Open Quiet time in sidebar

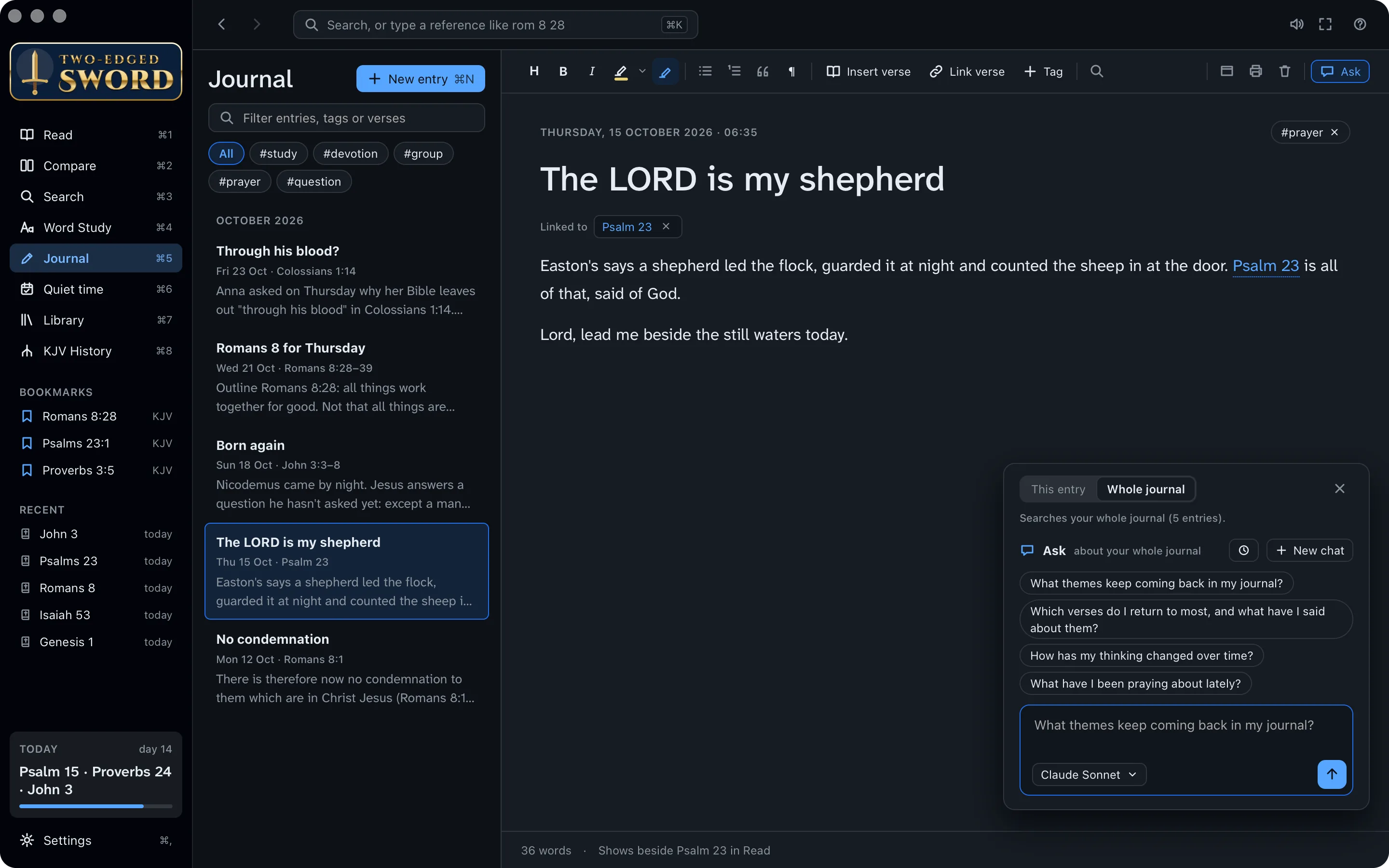pos(96,289)
